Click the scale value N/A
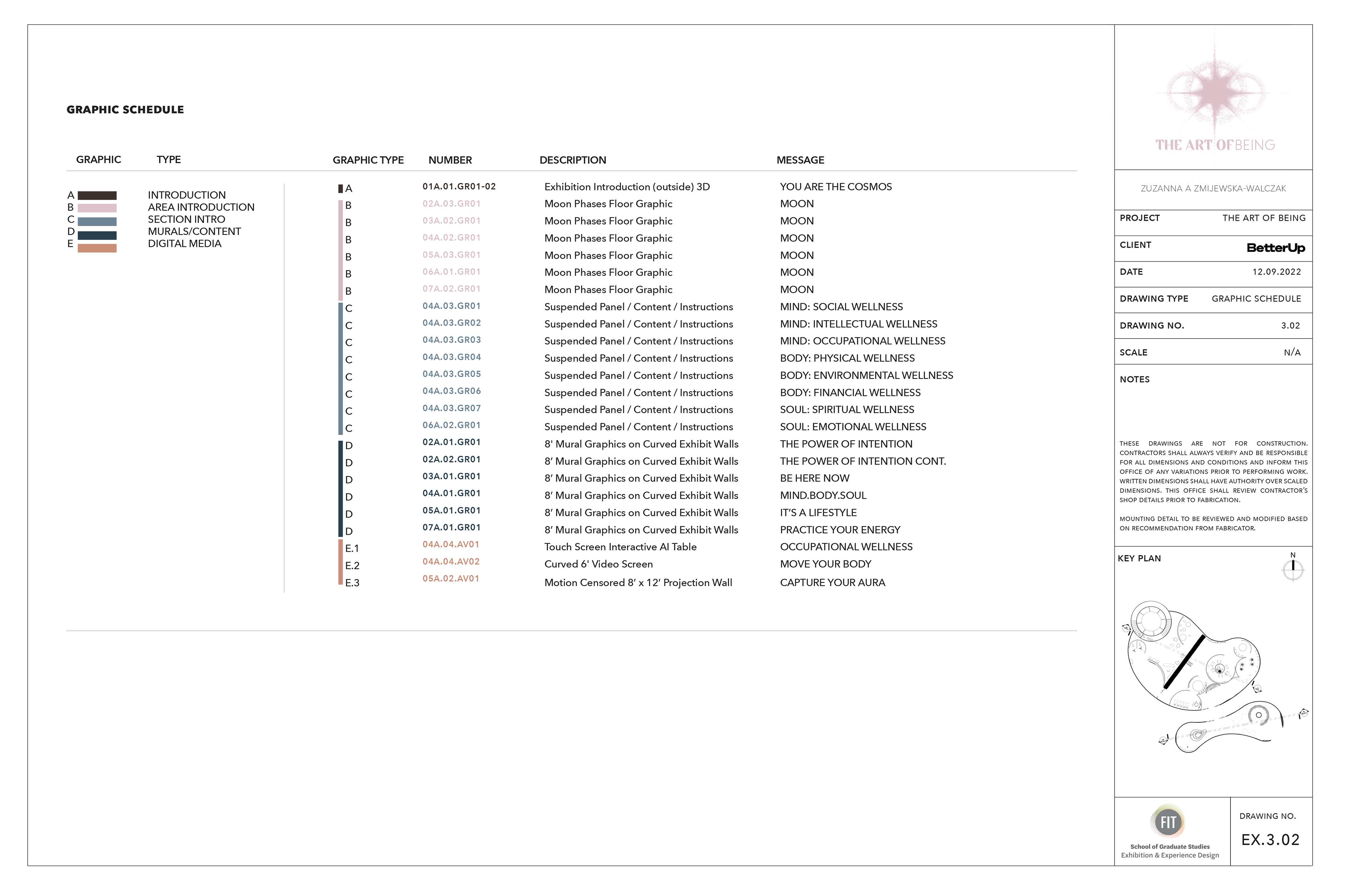The width and height of the screenshot is (1372, 888). [1292, 352]
